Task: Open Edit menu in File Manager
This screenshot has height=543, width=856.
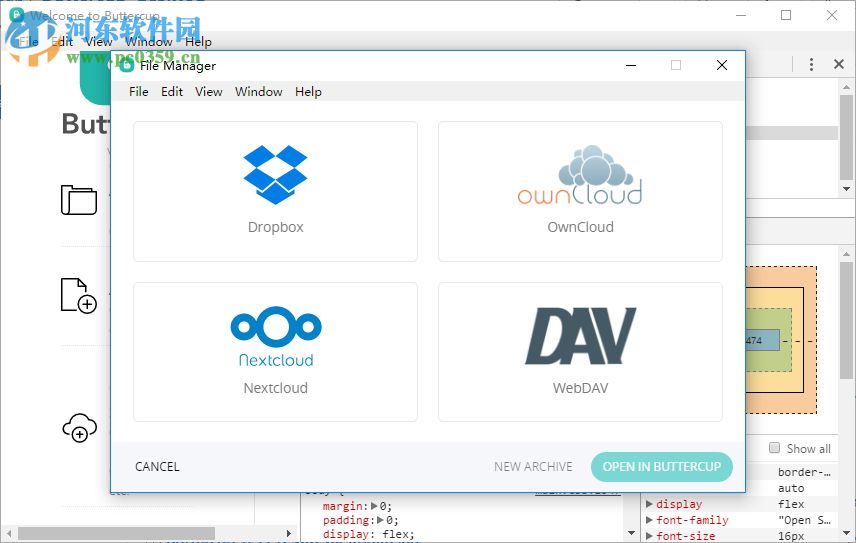Action: 172,92
